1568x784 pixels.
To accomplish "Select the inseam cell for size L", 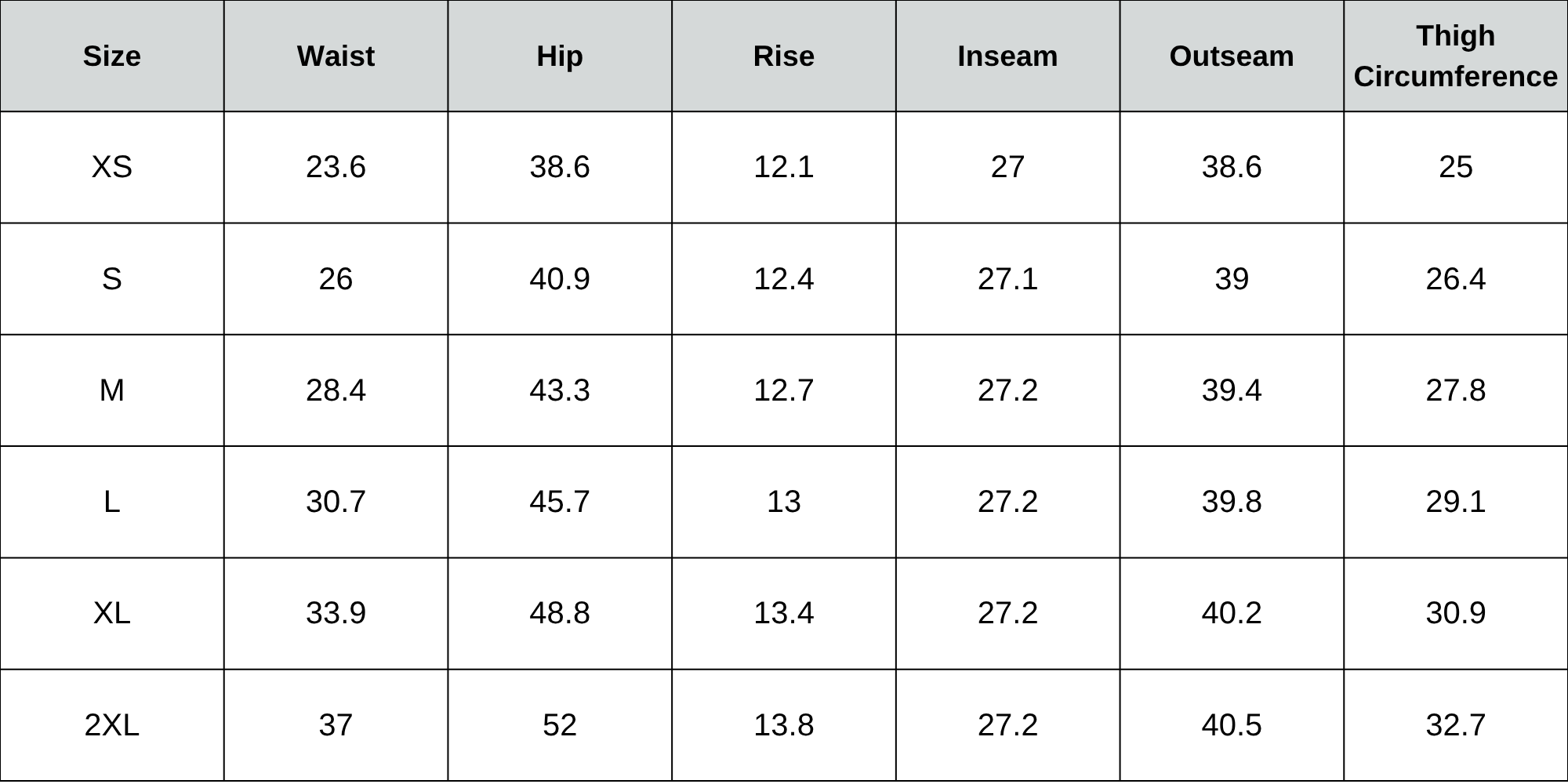I will [1007, 502].
